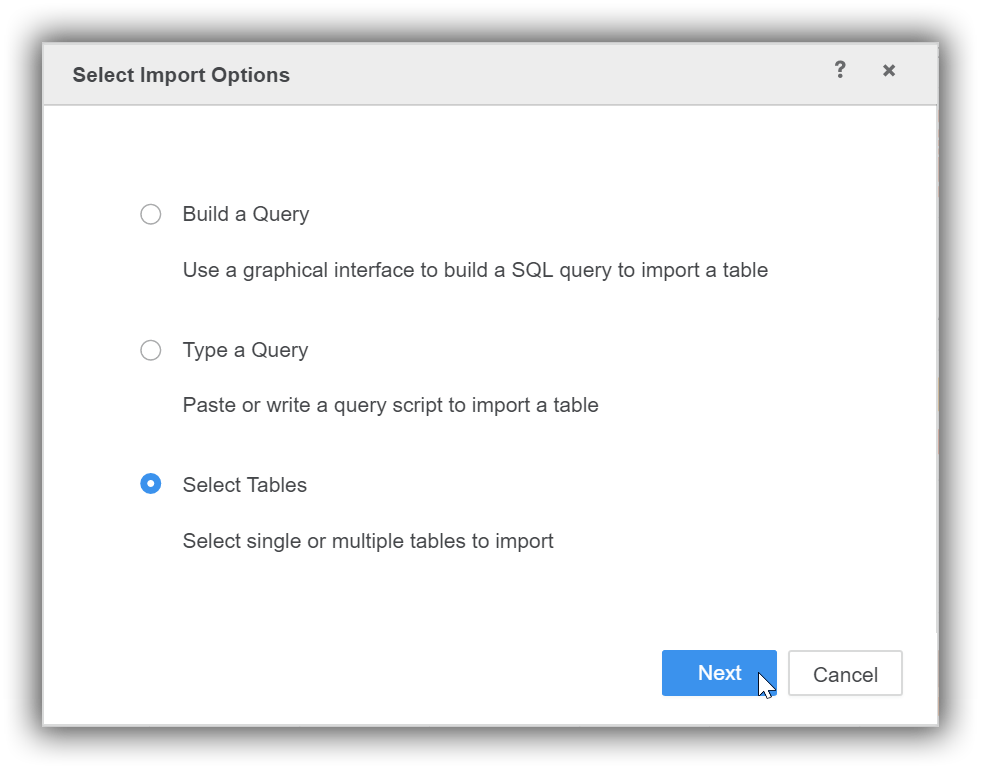The height and width of the screenshot is (769, 981).
Task: Abort the import with Cancel
Action: [845, 674]
